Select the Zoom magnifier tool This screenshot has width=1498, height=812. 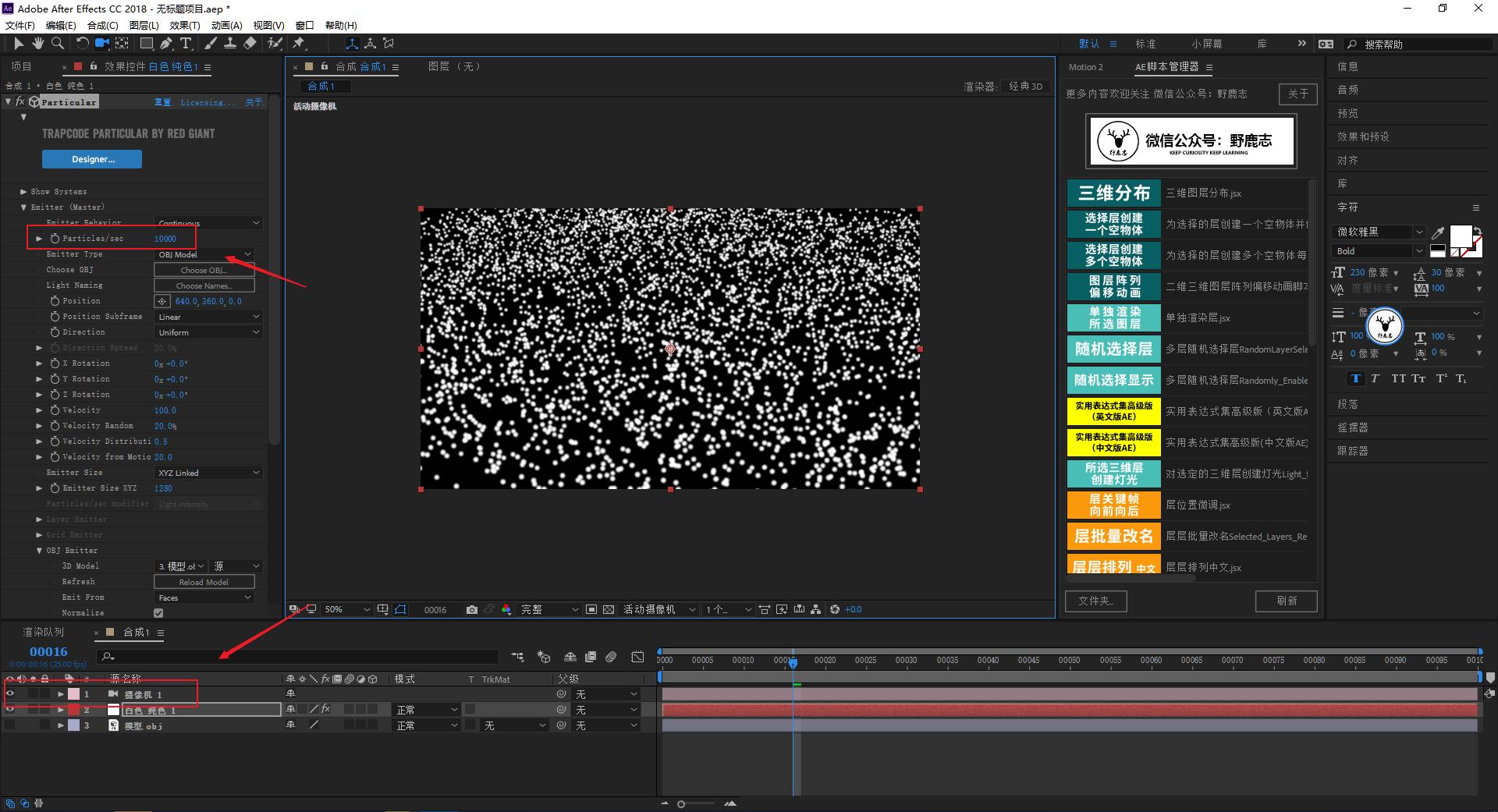(x=57, y=44)
